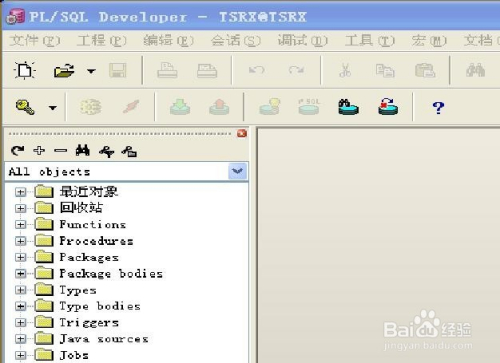Expand the Triggers folder node
The width and height of the screenshot is (500, 363).
(x=20, y=323)
